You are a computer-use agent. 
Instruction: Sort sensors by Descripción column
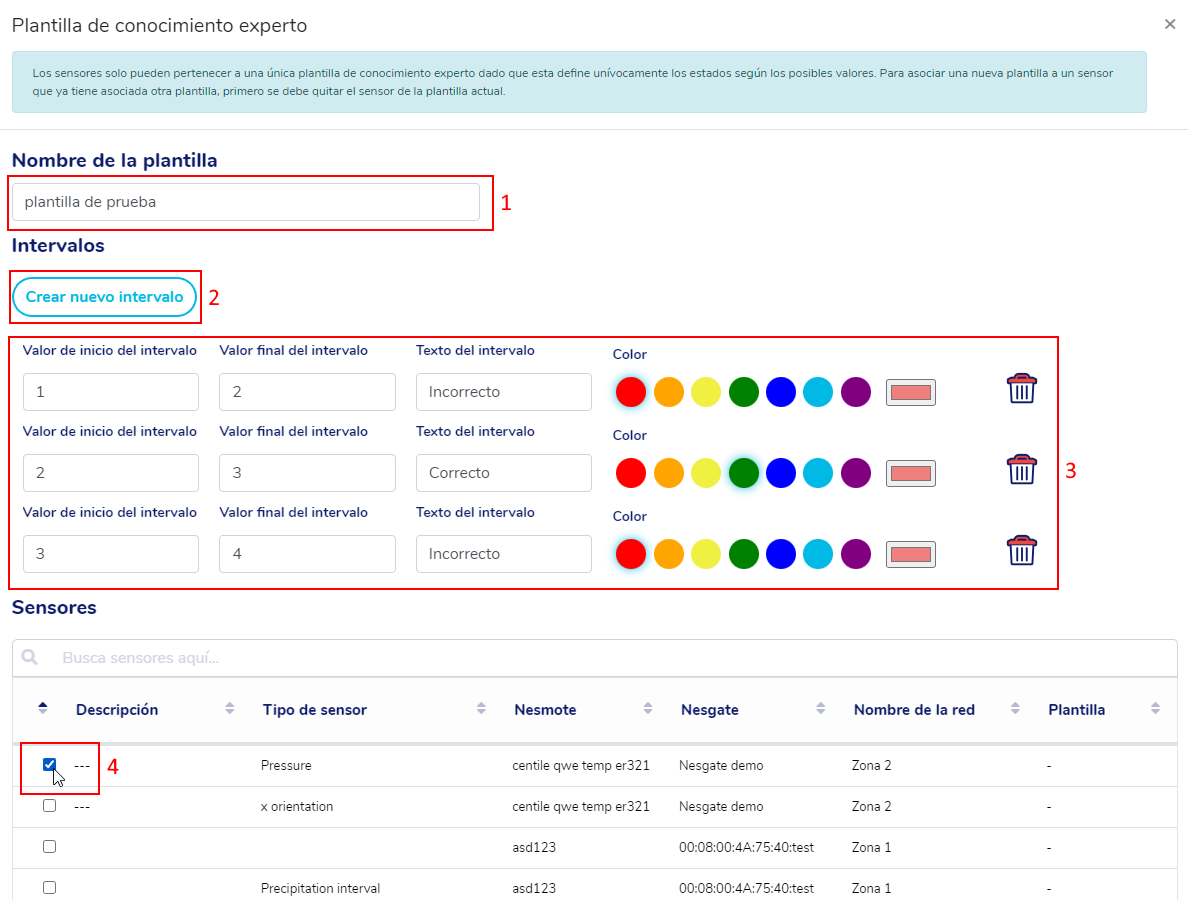pyautogui.click(x=230, y=709)
